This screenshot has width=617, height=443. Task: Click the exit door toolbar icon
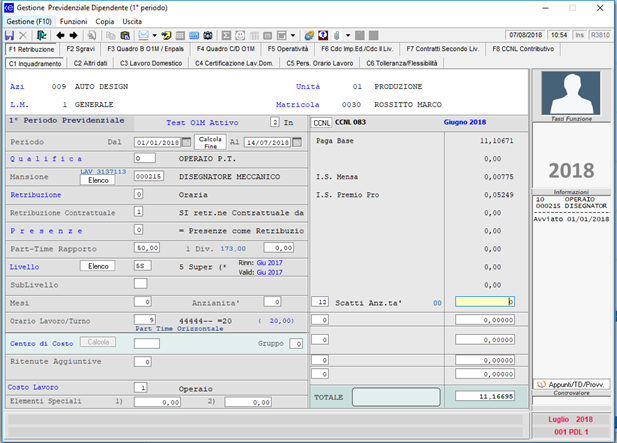point(42,35)
